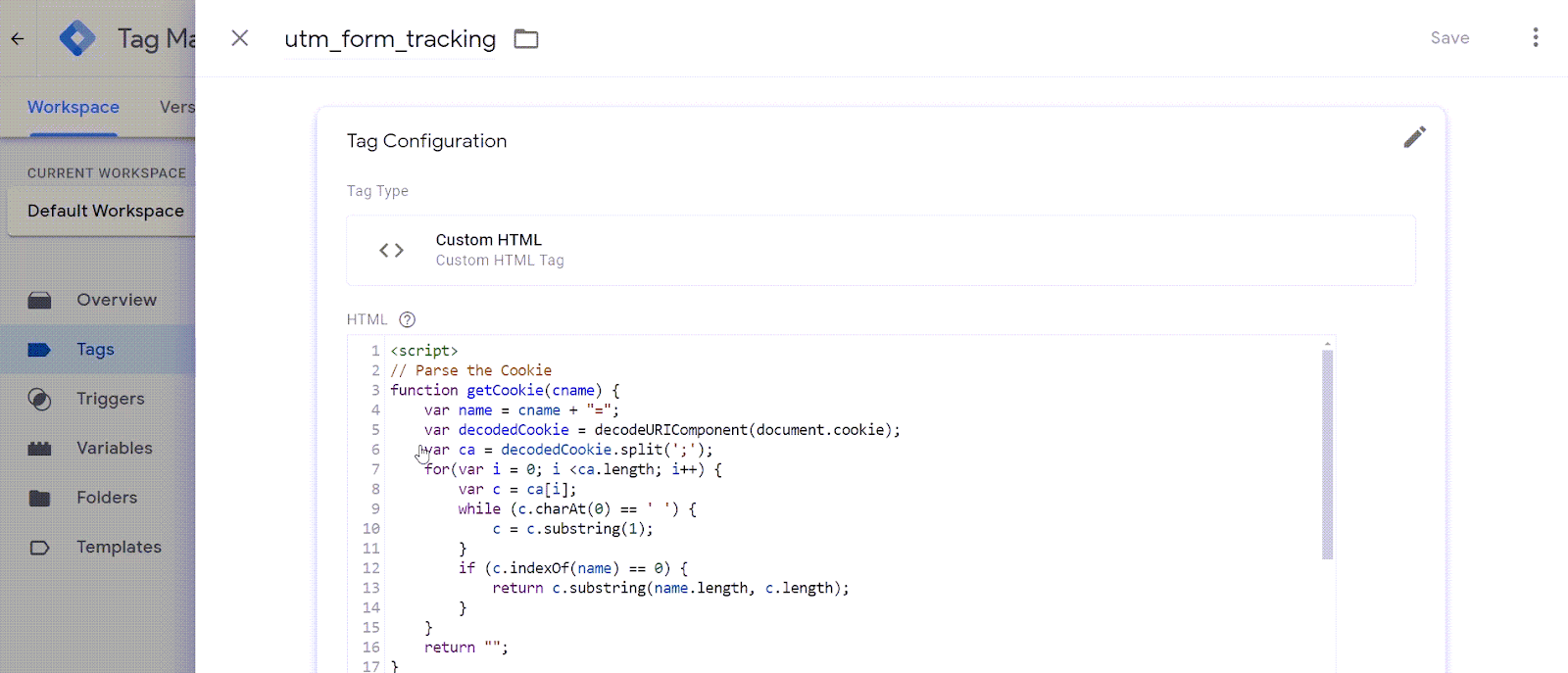Edit tag configuration with pencil icon

coord(1414,137)
